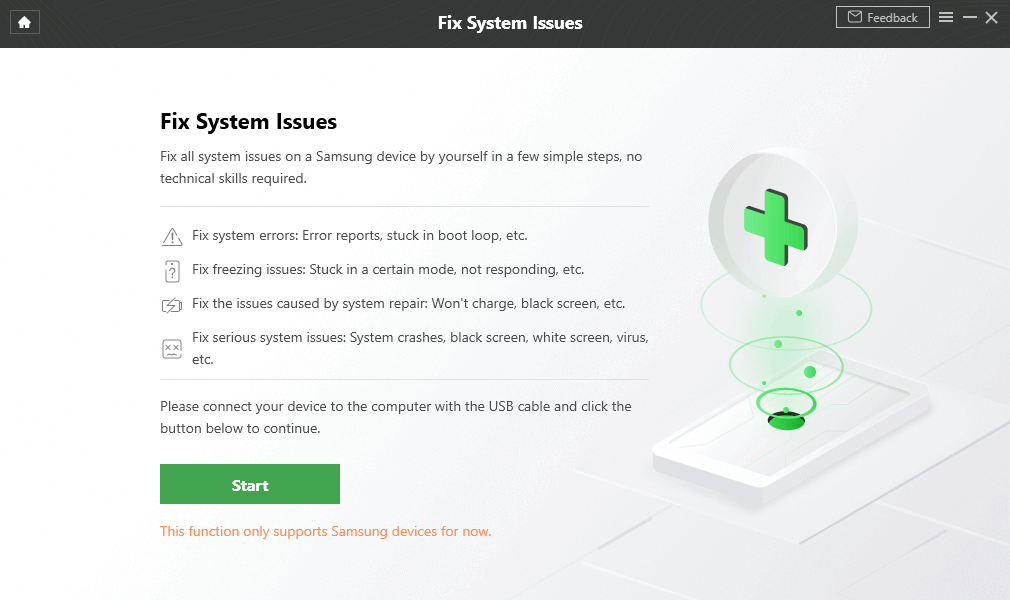Click the green plus cross illustration
1010x600 pixels.
(776, 227)
